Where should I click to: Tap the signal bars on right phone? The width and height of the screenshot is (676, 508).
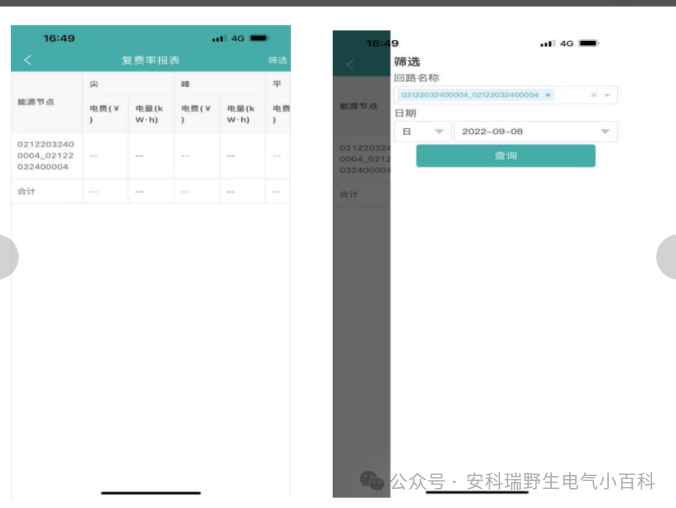coord(548,44)
